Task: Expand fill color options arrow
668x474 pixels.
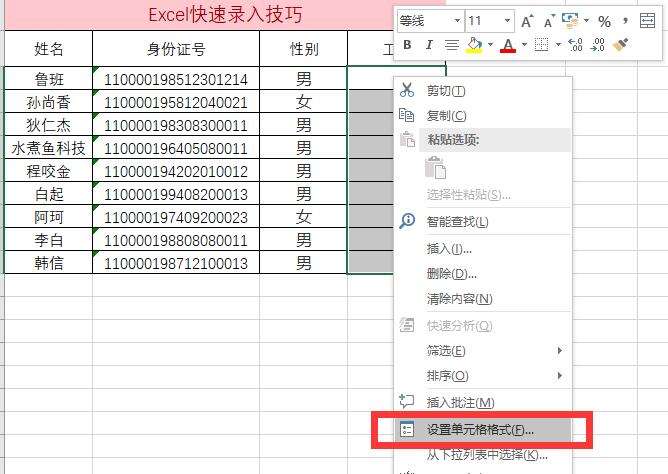Action: coord(490,45)
